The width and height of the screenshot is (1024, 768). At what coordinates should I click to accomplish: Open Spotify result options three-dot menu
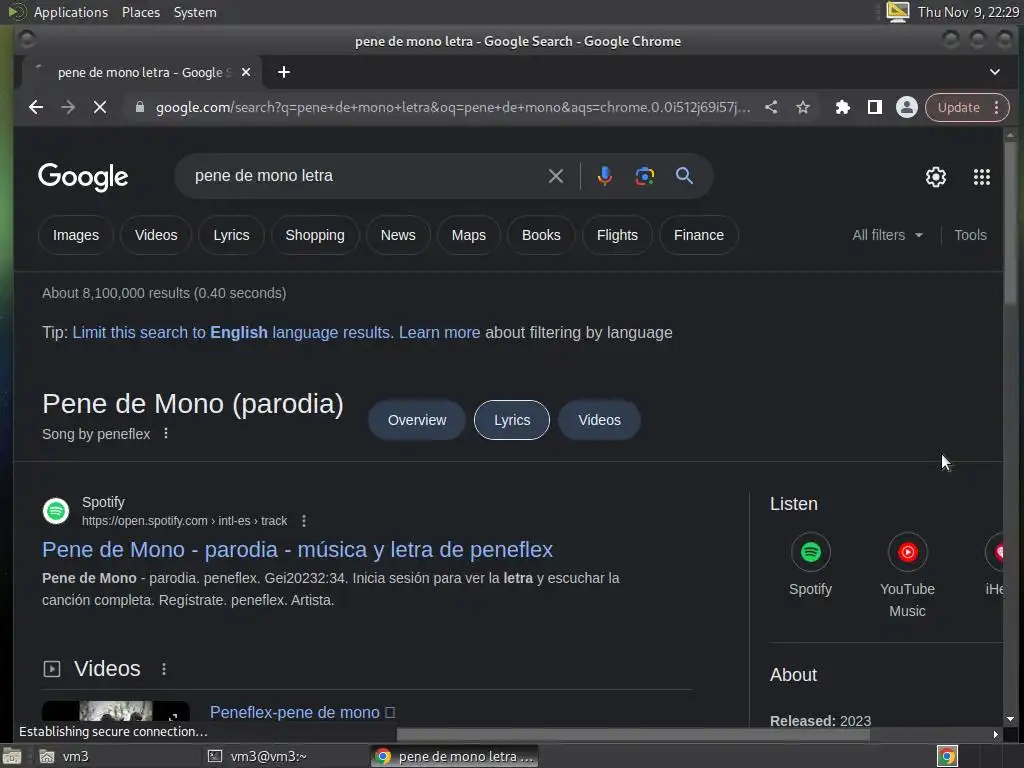coord(304,520)
